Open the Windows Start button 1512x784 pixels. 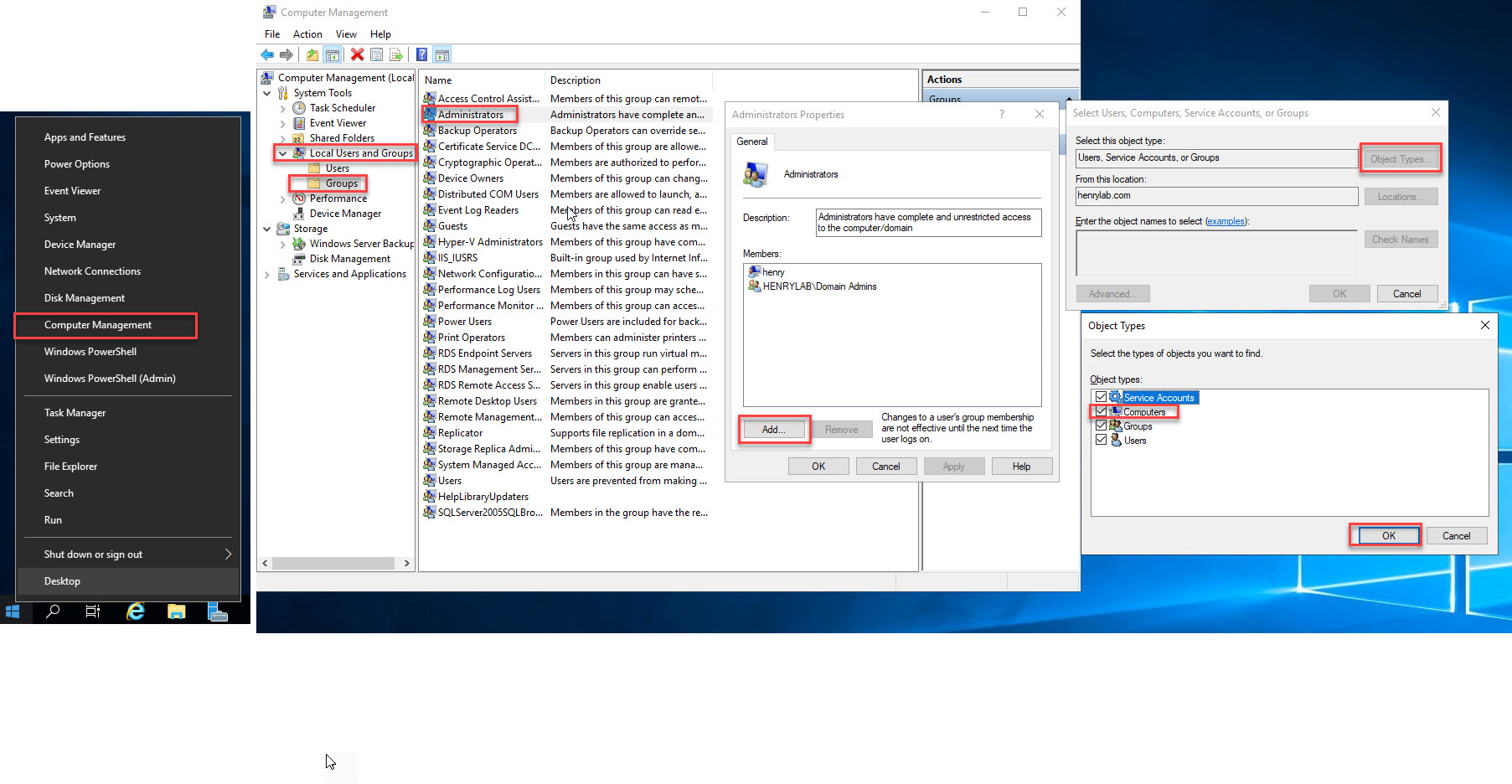click(x=13, y=611)
